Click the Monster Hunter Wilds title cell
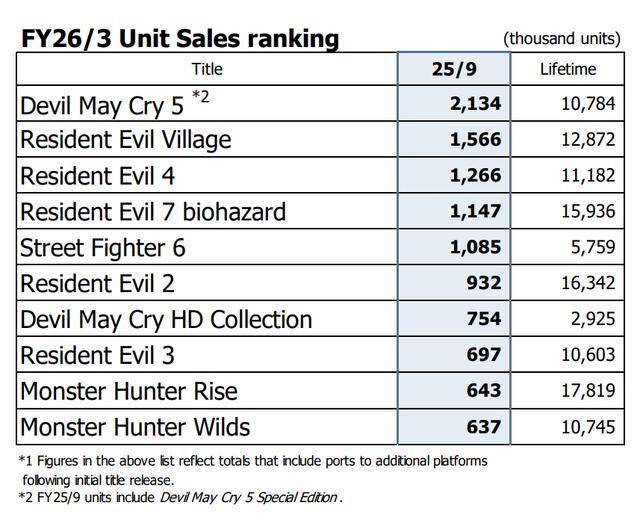 pyautogui.click(x=135, y=427)
